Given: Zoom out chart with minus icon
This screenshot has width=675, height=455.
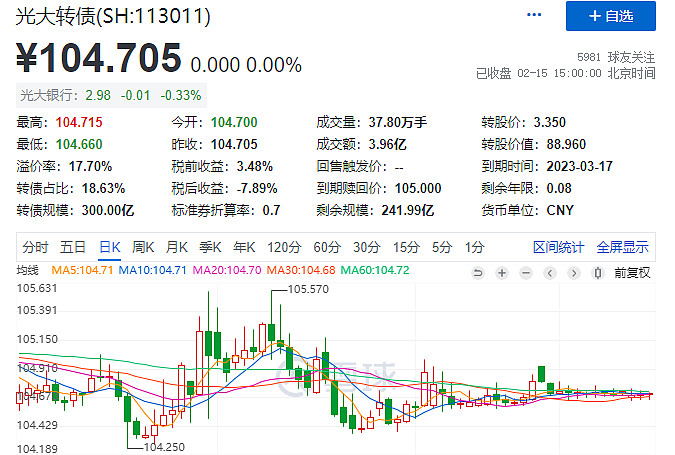Looking at the screenshot, I should (526, 273).
